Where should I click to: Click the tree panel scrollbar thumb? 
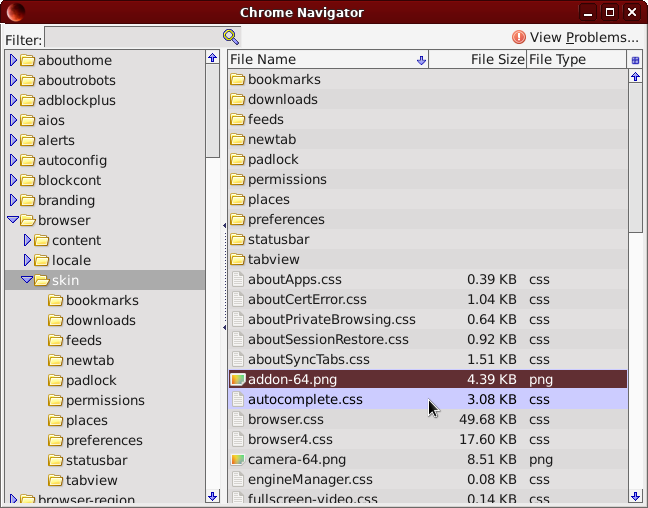tap(212, 111)
